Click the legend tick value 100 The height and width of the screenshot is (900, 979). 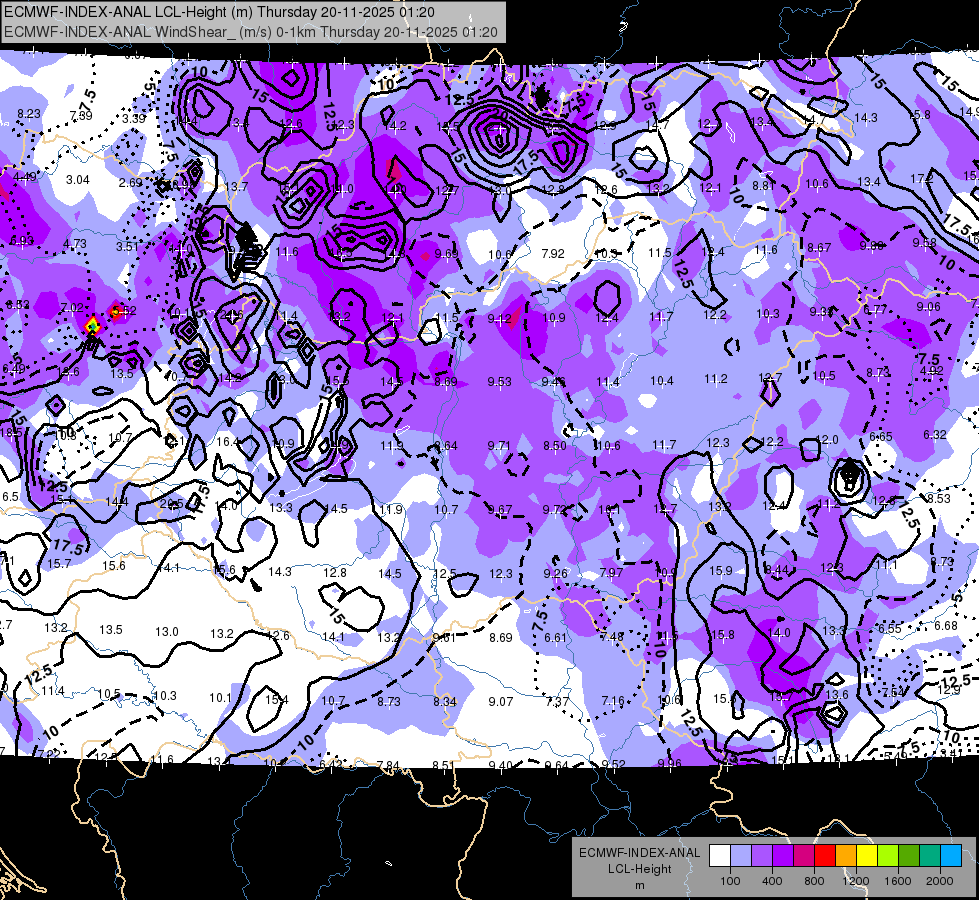click(730, 881)
